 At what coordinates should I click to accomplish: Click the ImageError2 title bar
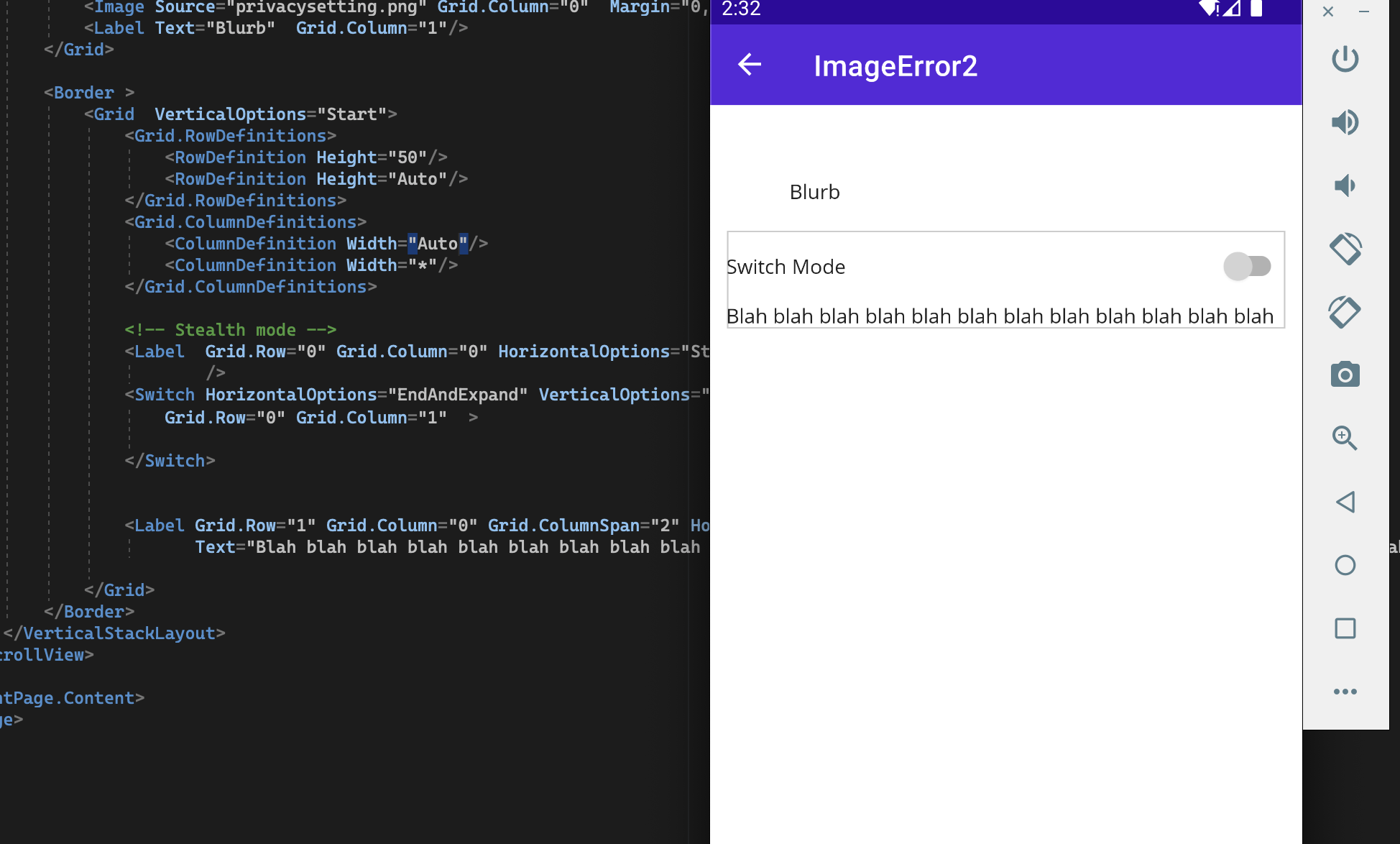coord(895,65)
